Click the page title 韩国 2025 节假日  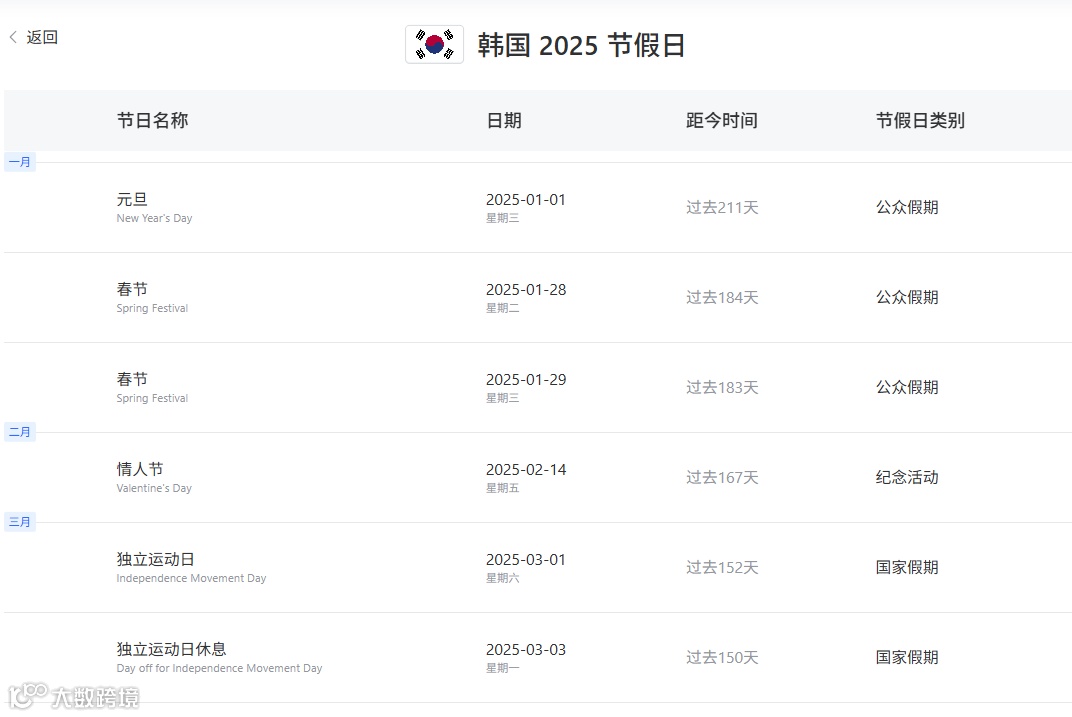tap(581, 45)
